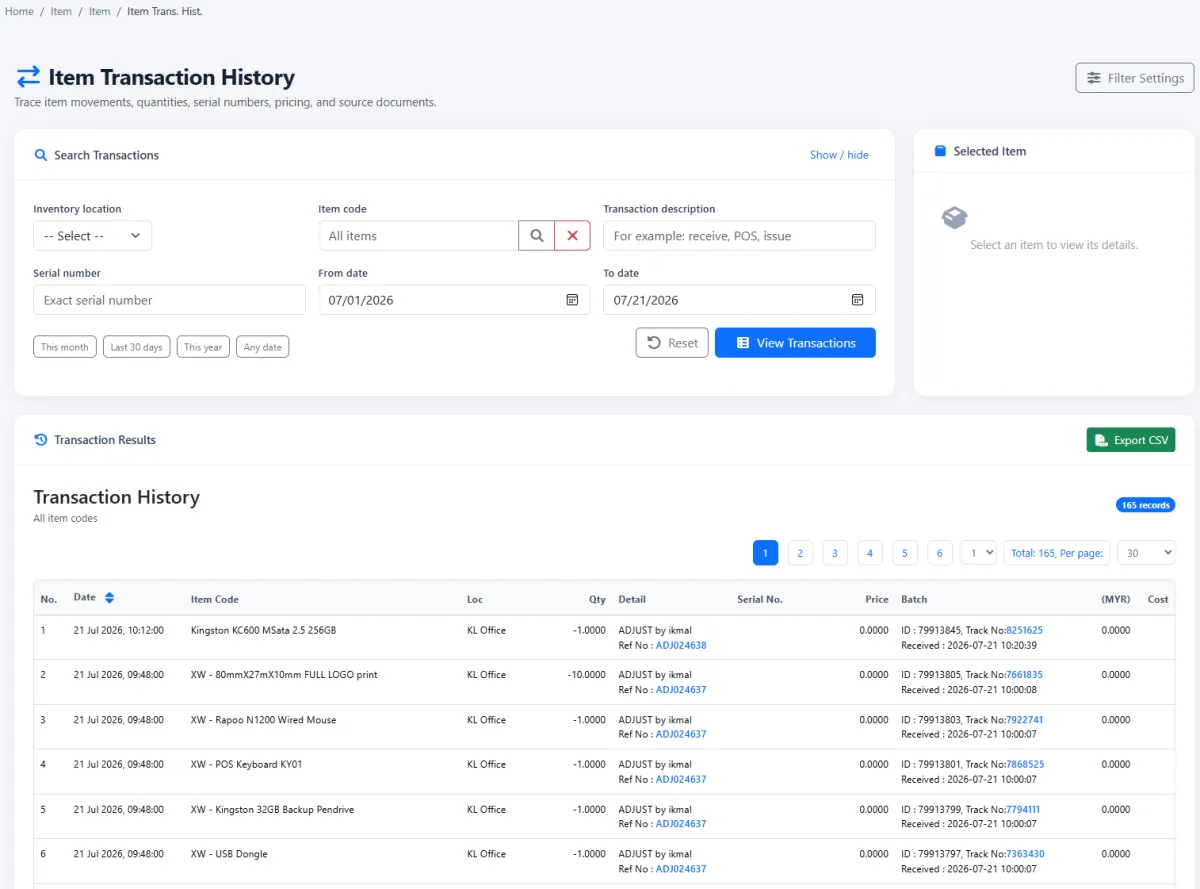The height and width of the screenshot is (889, 1200).
Task: Open the From date calendar picker icon
Action: pyautogui.click(x=572, y=300)
